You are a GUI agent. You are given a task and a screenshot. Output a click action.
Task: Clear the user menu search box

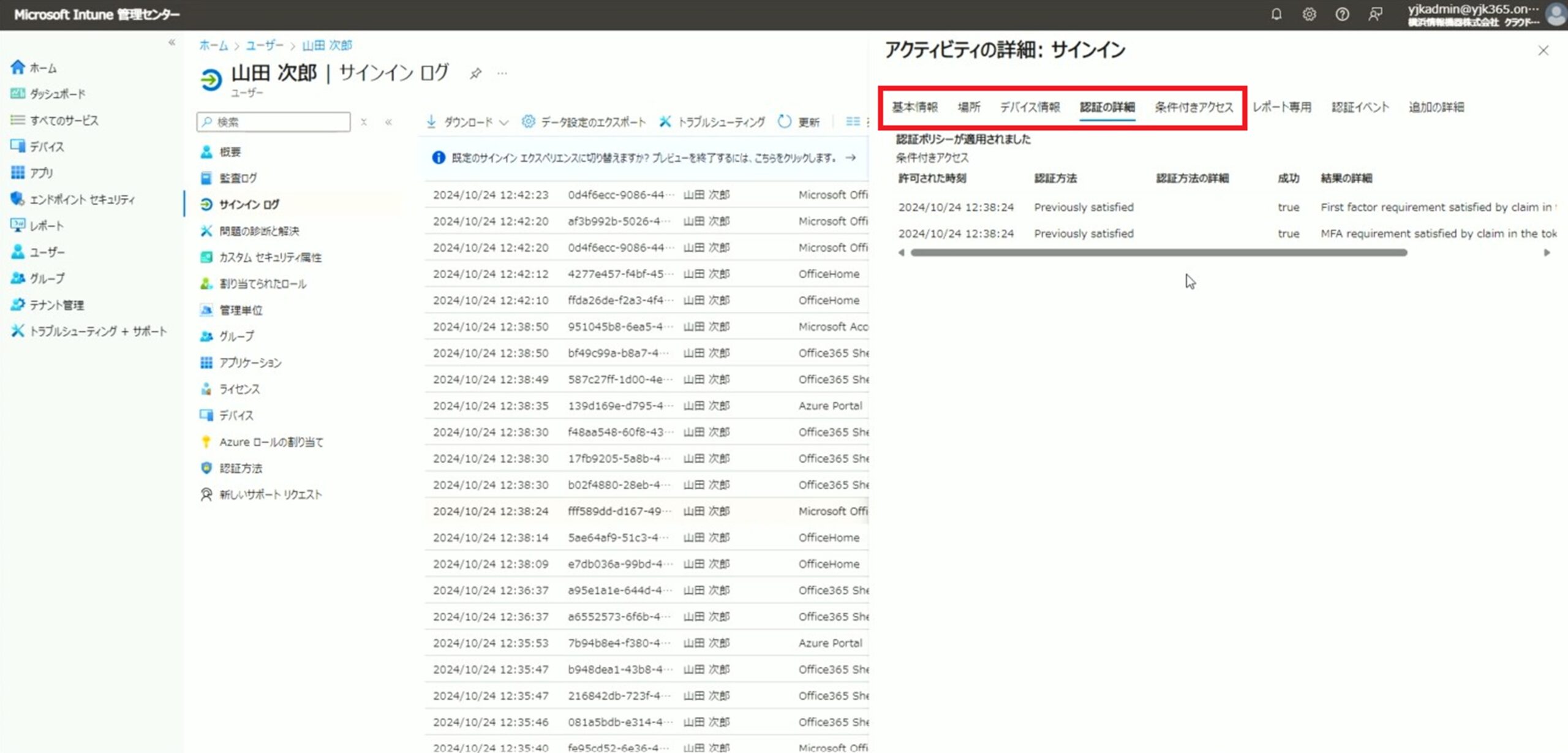(364, 122)
